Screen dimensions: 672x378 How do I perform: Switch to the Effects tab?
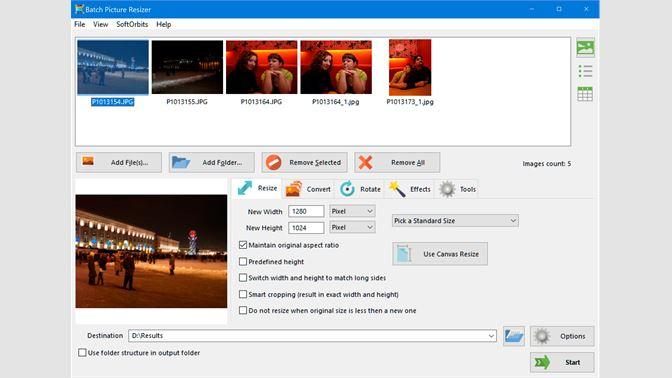click(x=409, y=189)
